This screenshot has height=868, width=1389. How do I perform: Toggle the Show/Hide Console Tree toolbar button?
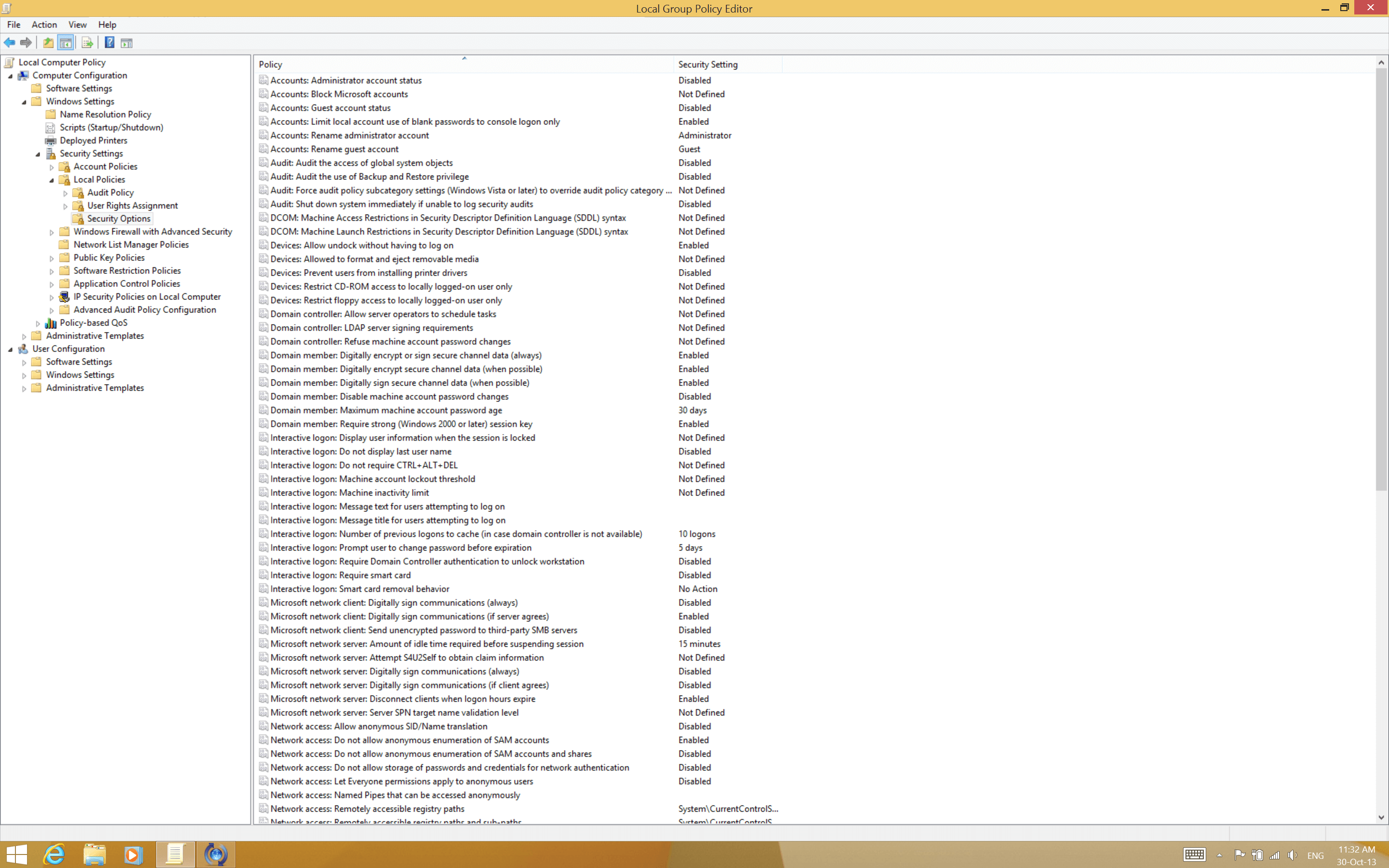point(66,42)
